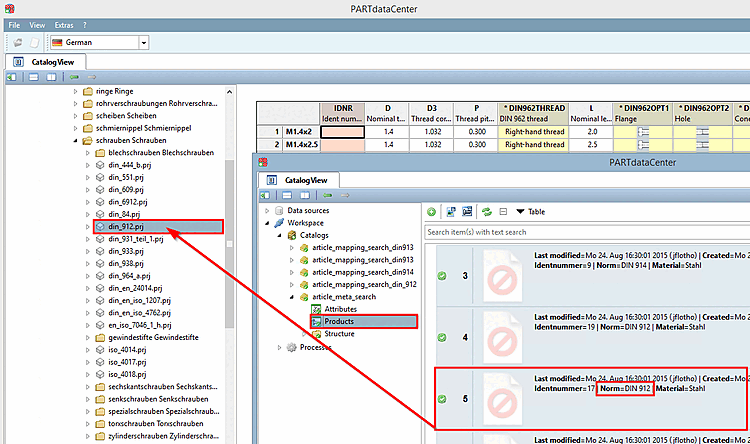Select iso_4017.prj in the tree
Viewport: 750px width, 444px height.
(127, 362)
